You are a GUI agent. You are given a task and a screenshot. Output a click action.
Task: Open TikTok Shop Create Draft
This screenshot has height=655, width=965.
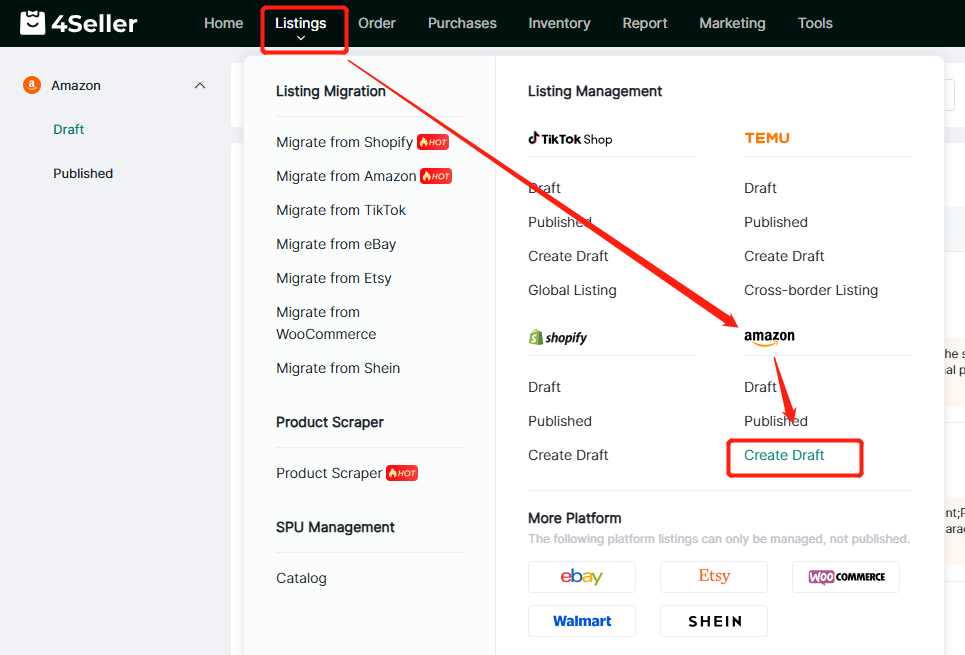[568, 256]
